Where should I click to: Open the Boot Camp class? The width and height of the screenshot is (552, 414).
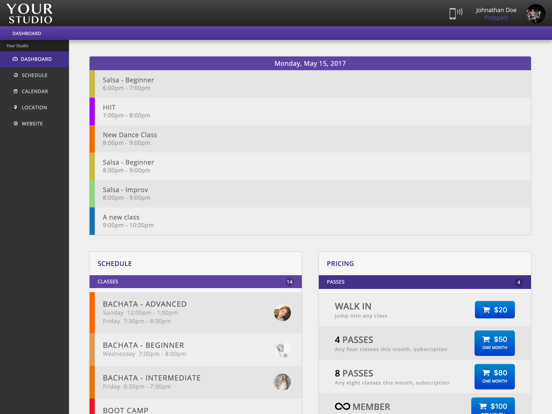pos(196,407)
